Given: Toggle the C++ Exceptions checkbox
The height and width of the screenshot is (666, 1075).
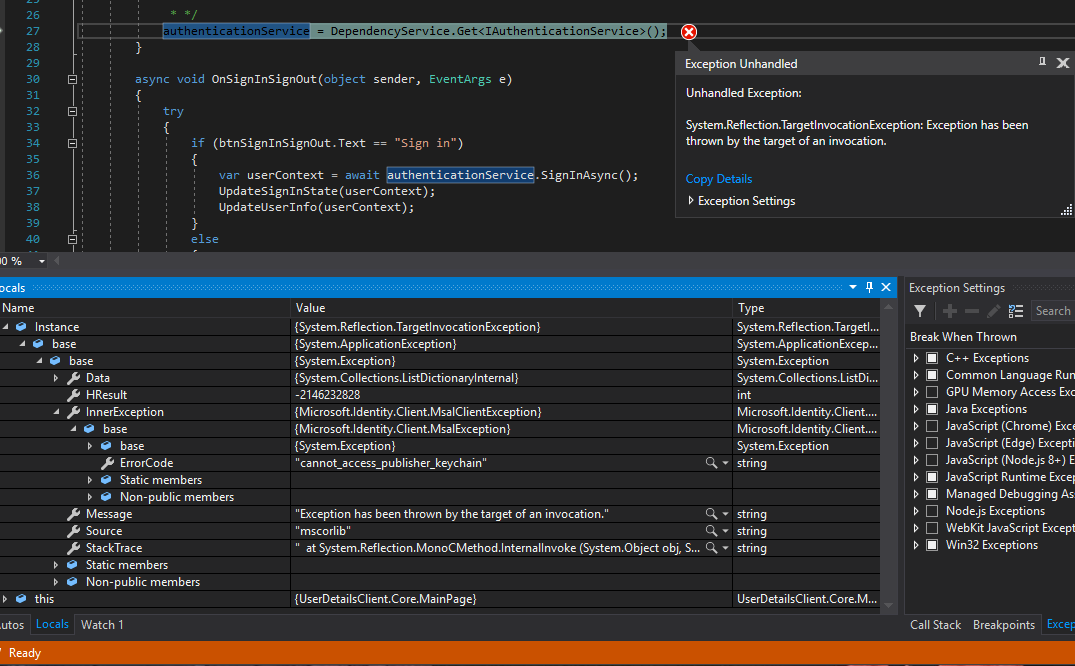Looking at the screenshot, I should pos(932,358).
